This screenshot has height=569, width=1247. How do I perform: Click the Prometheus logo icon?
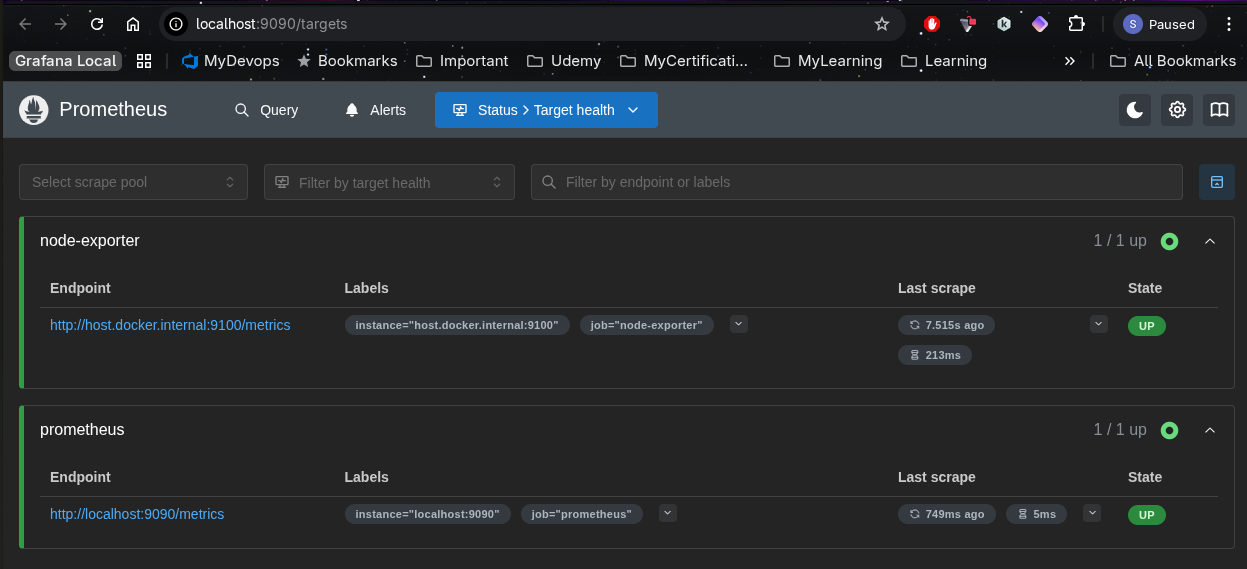click(x=34, y=110)
